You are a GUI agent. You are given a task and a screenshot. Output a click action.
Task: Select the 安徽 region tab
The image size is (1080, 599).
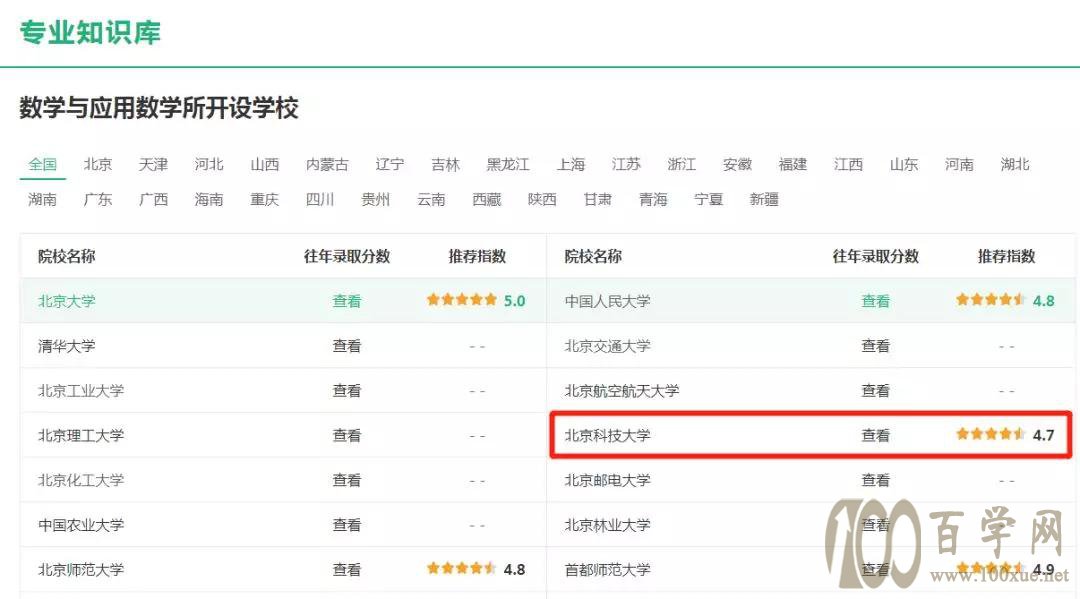(x=737, y=165)
